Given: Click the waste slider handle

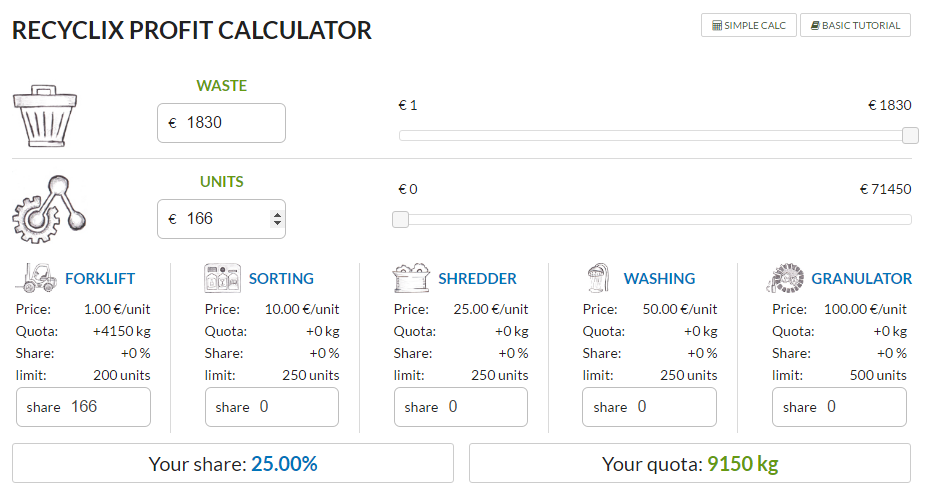Looking at the screenshot, I should [910, 135].
